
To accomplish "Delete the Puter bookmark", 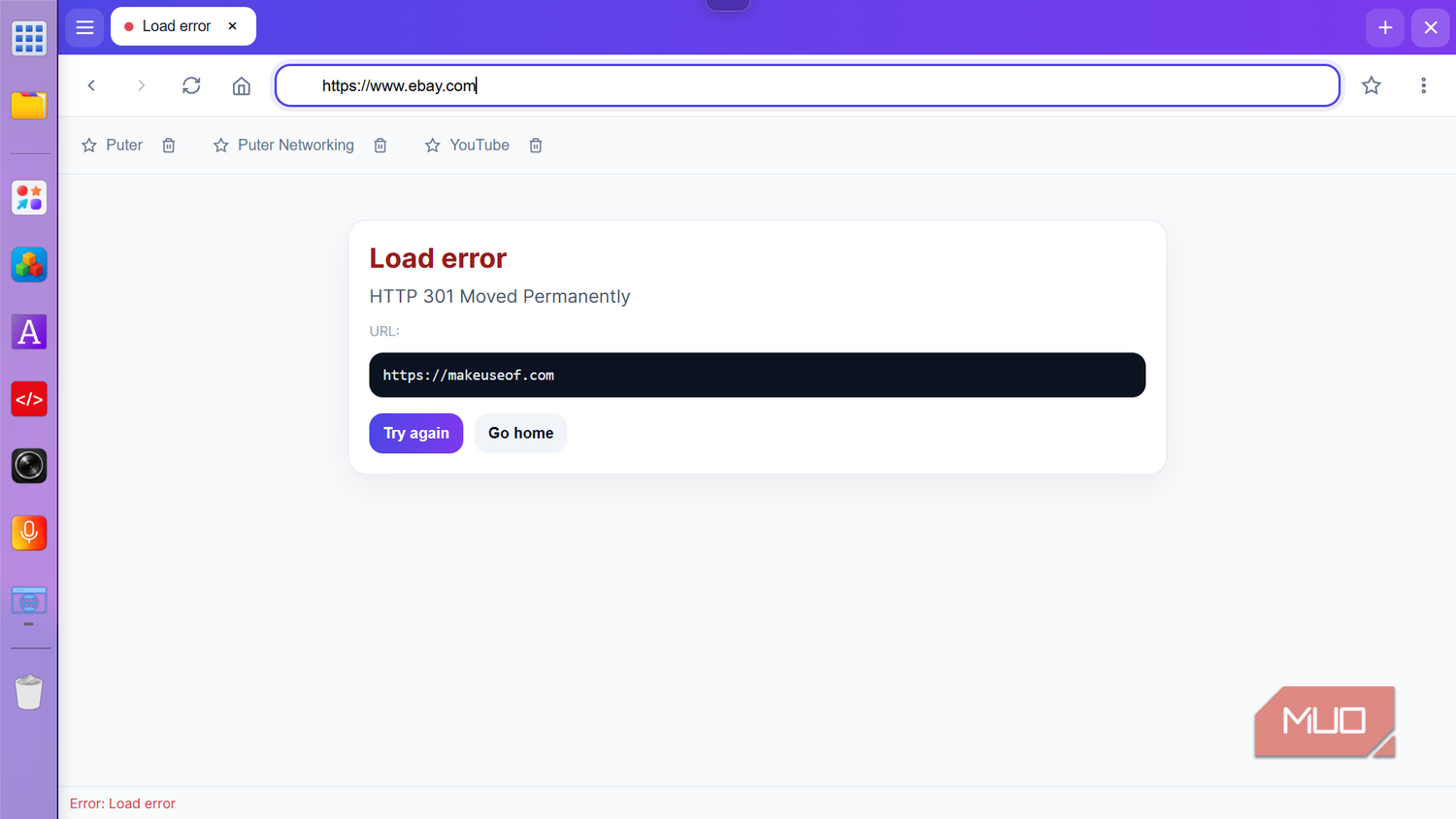I will point(169,146).
